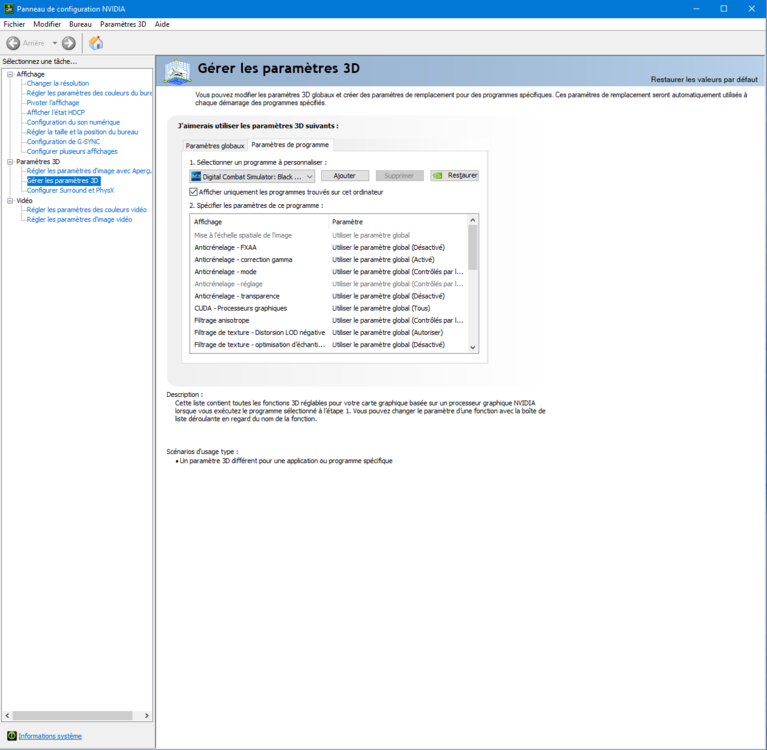
Task: Open 'Configuration de G-SYNC' task
Action: click(63, 142)
